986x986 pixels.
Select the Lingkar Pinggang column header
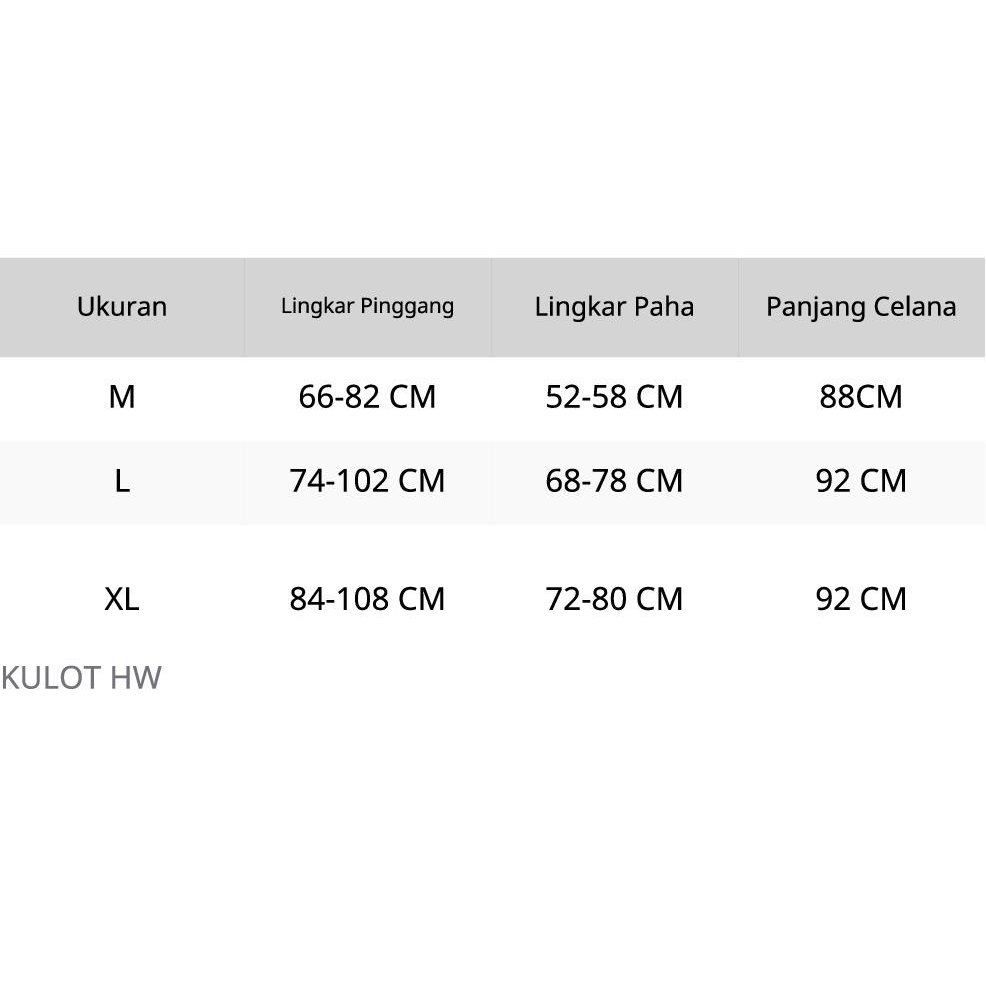point(367,306)
